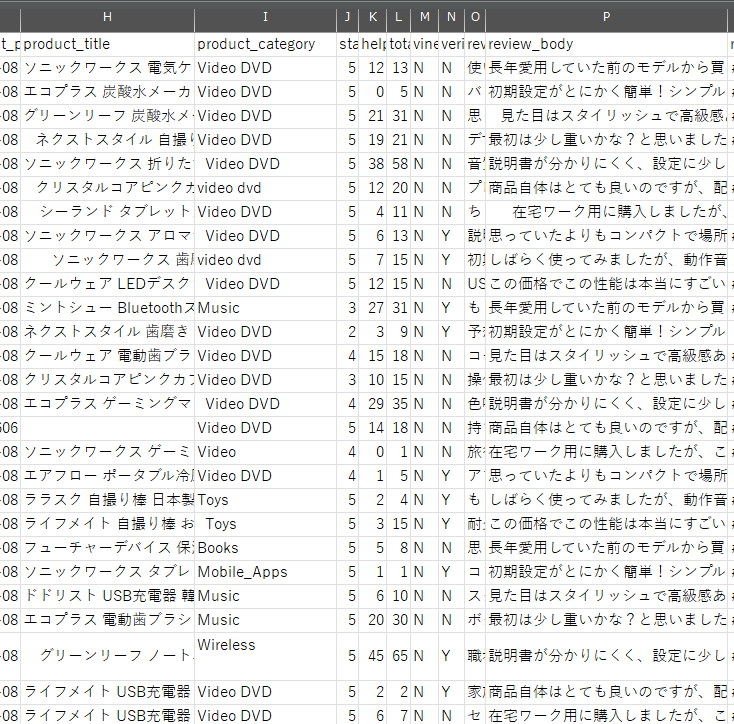
Task: Click star rating 2 in ネクストスタイル row
Action: pos(347,332)
